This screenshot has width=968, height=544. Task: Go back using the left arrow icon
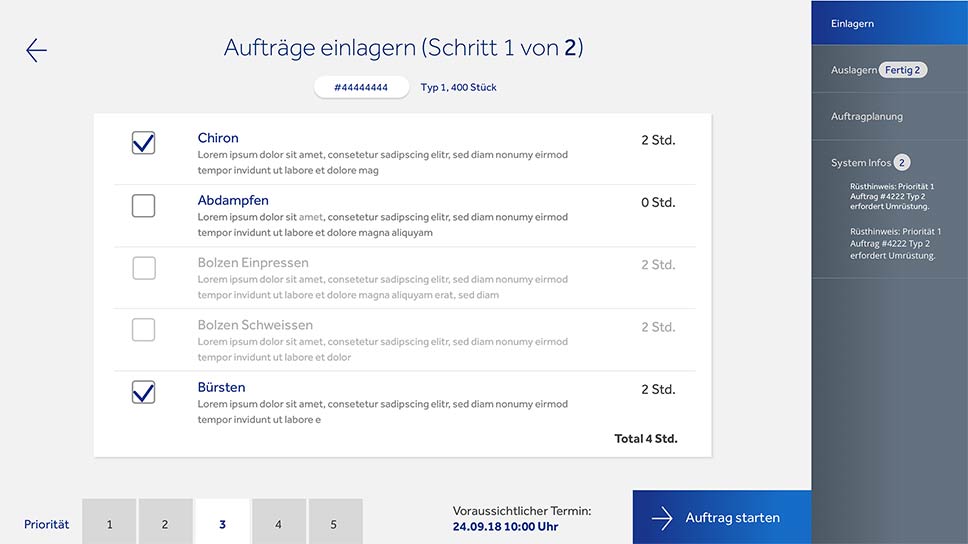click(36, 50)
